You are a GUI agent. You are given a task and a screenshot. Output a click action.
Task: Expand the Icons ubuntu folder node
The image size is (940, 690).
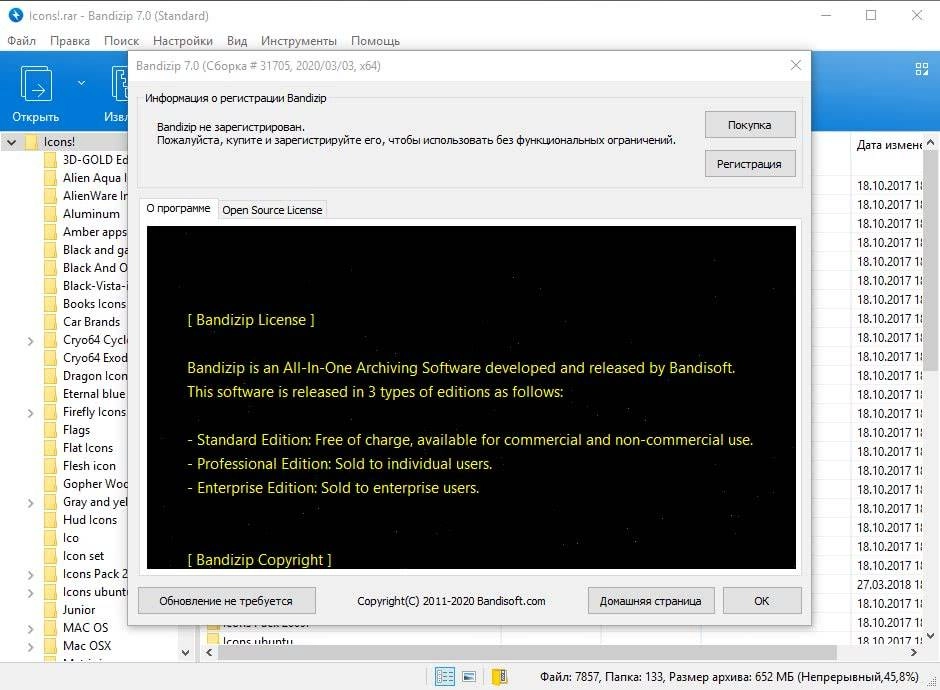(x=31, y=593)
